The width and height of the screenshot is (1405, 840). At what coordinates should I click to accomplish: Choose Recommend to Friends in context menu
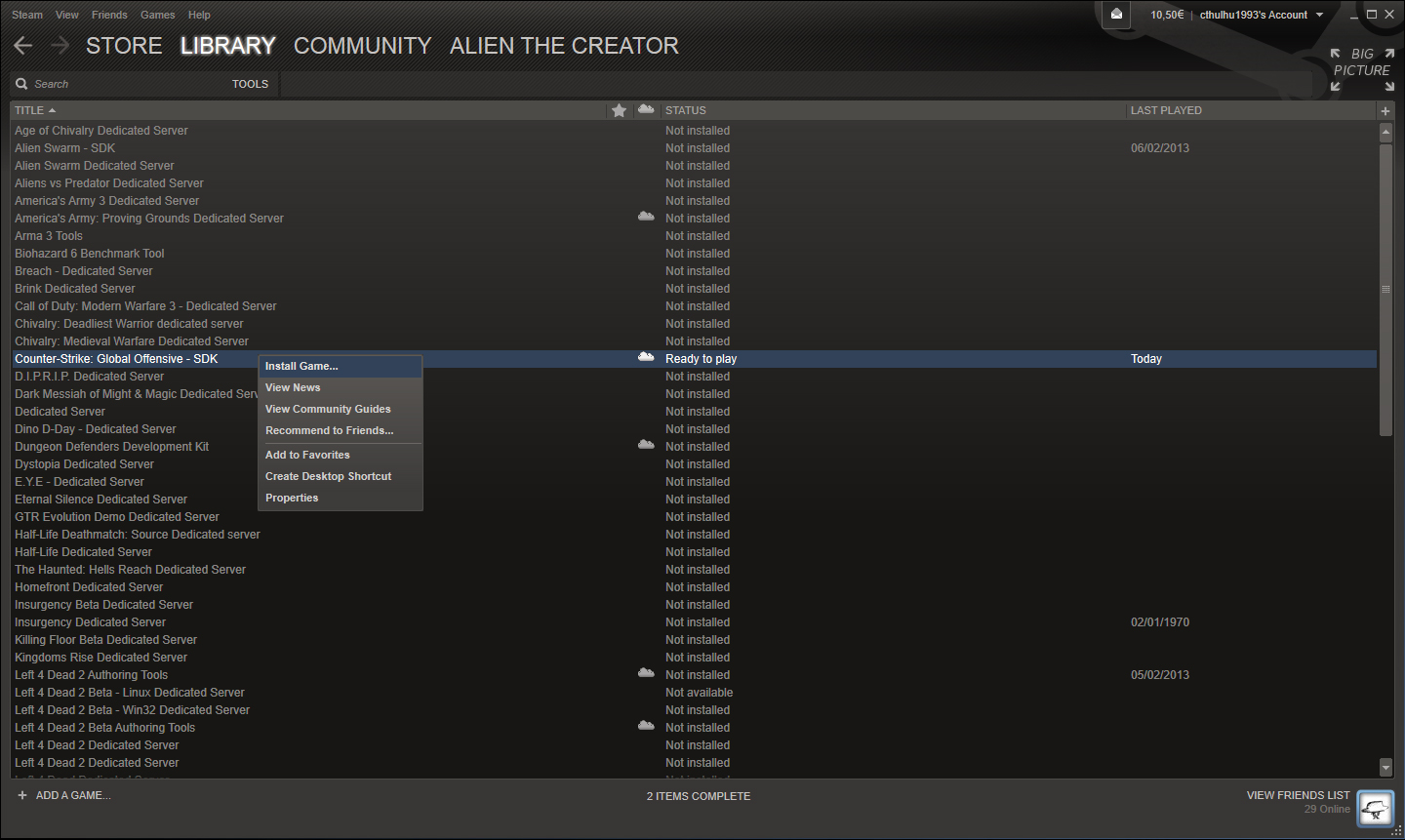[341, 430]
